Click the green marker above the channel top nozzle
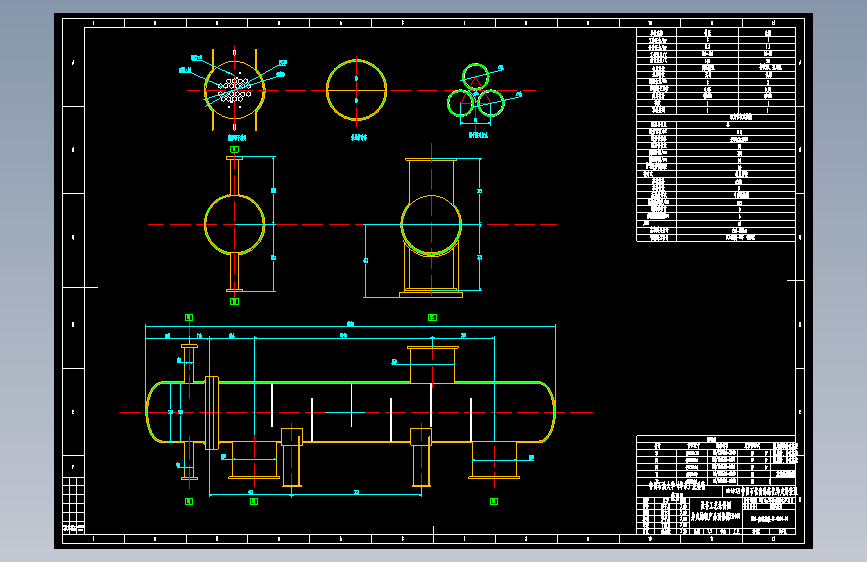The width and height of the screenshot is (867, 562). (x=189, y=318)
